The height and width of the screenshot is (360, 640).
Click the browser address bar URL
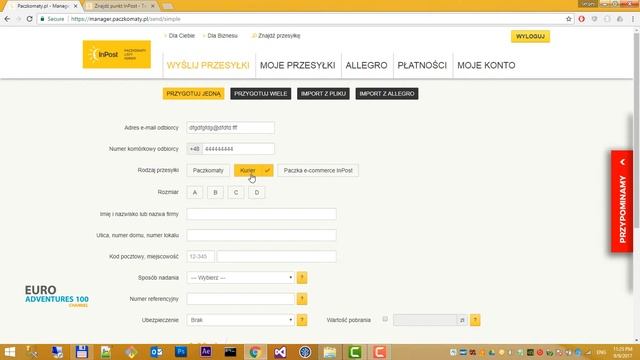pyautogui.click(x=126, y=19)
